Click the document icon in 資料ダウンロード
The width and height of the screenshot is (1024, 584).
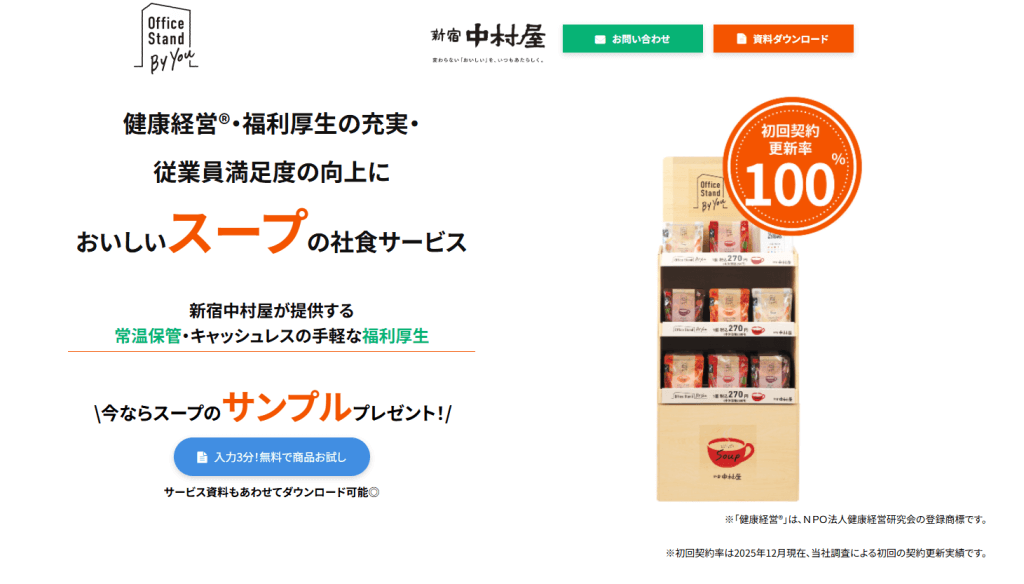[x=741, y=39]
